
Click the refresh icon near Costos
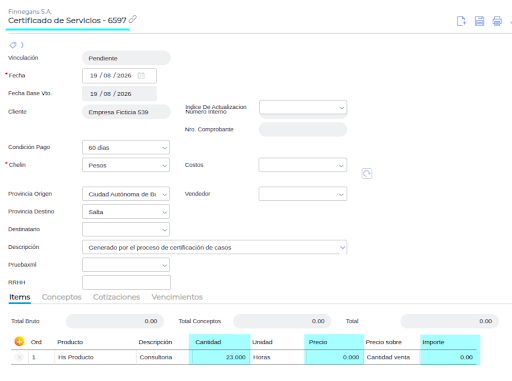(367, 173)
